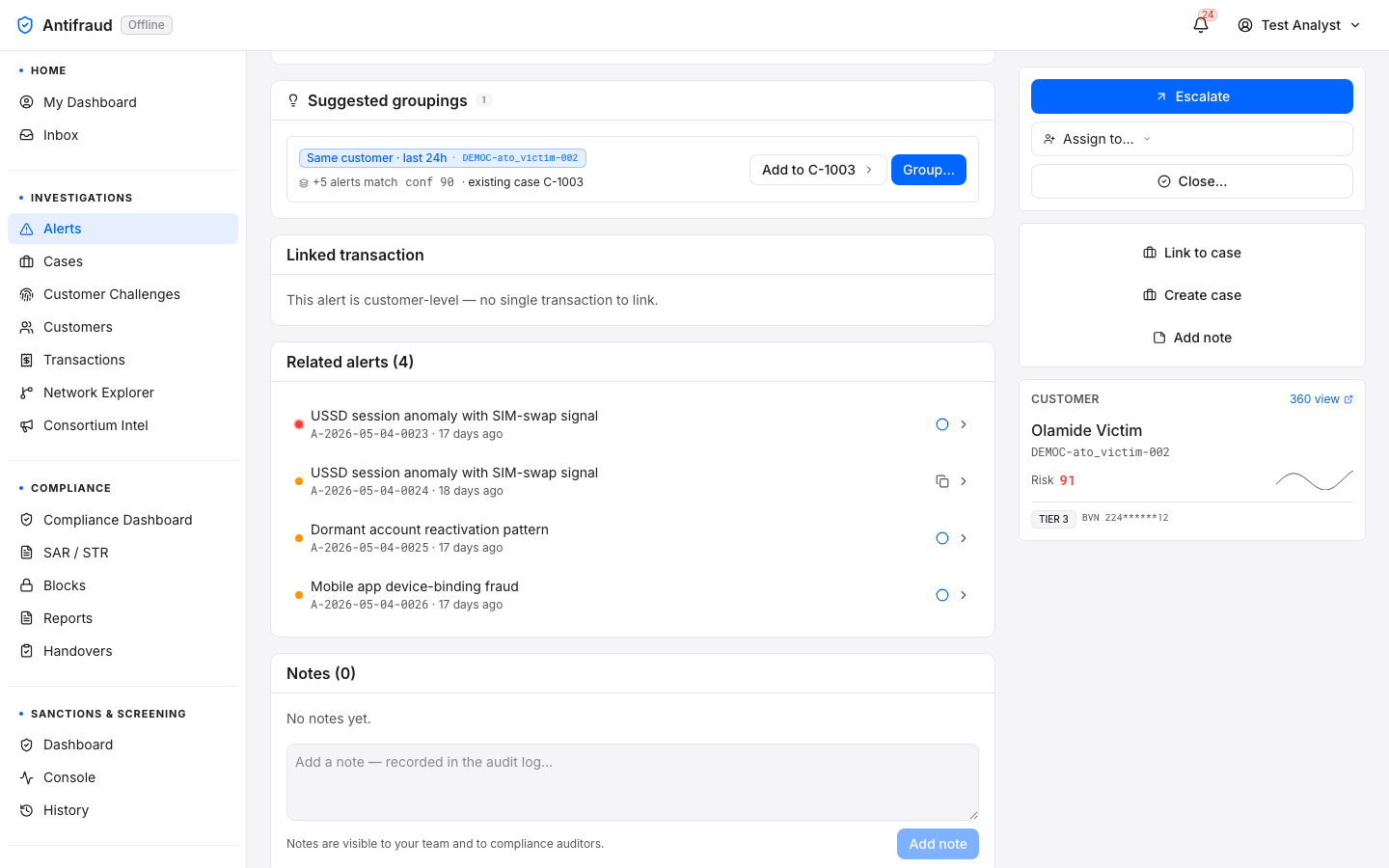Click the Customer Challenges fingerprint icon
1389x868 pixels.
[27, 294]
